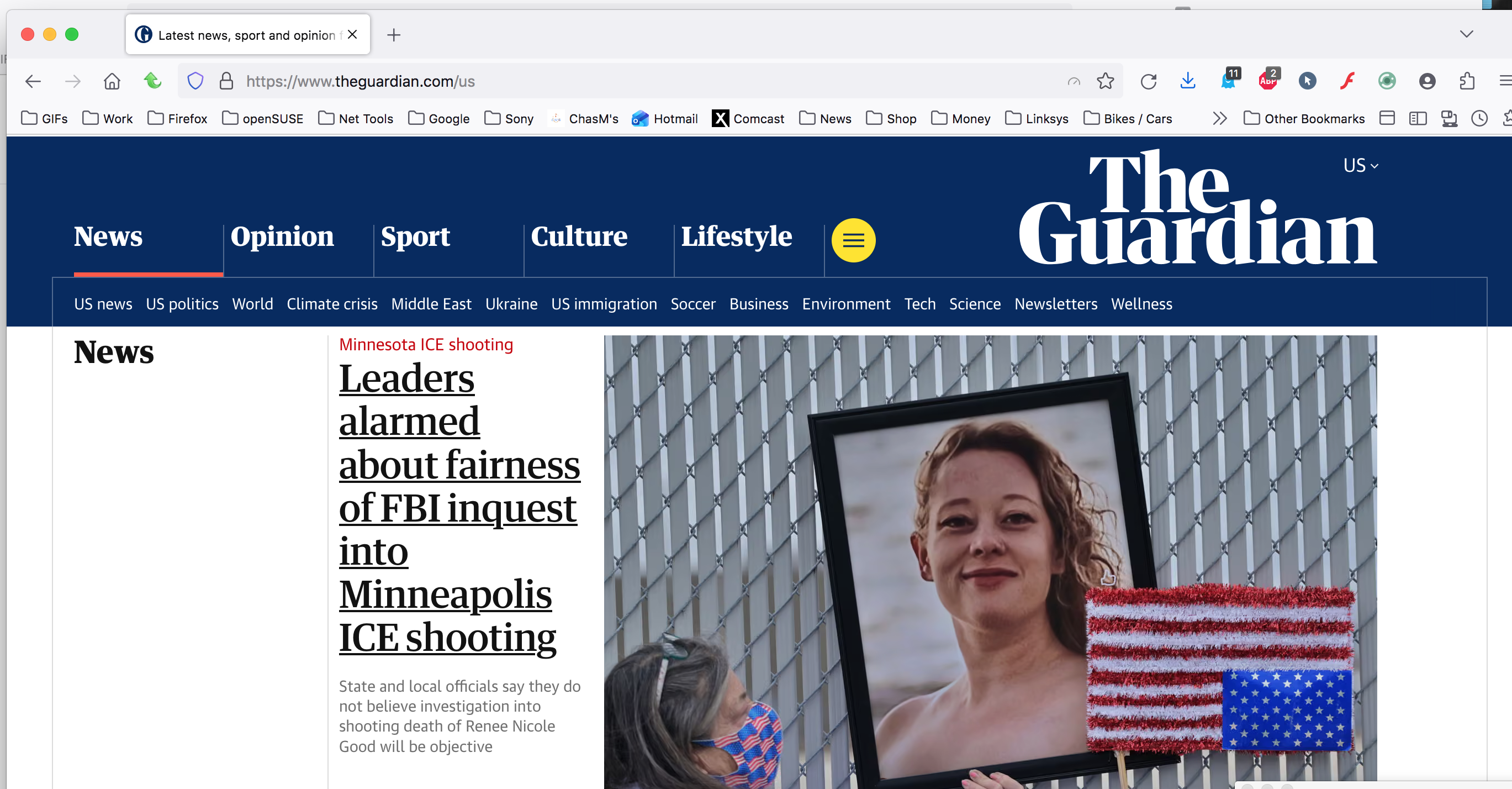The image size is (1512, 789).
Task: Open the Other Bookmarks folder
Action: (1304, 119)
